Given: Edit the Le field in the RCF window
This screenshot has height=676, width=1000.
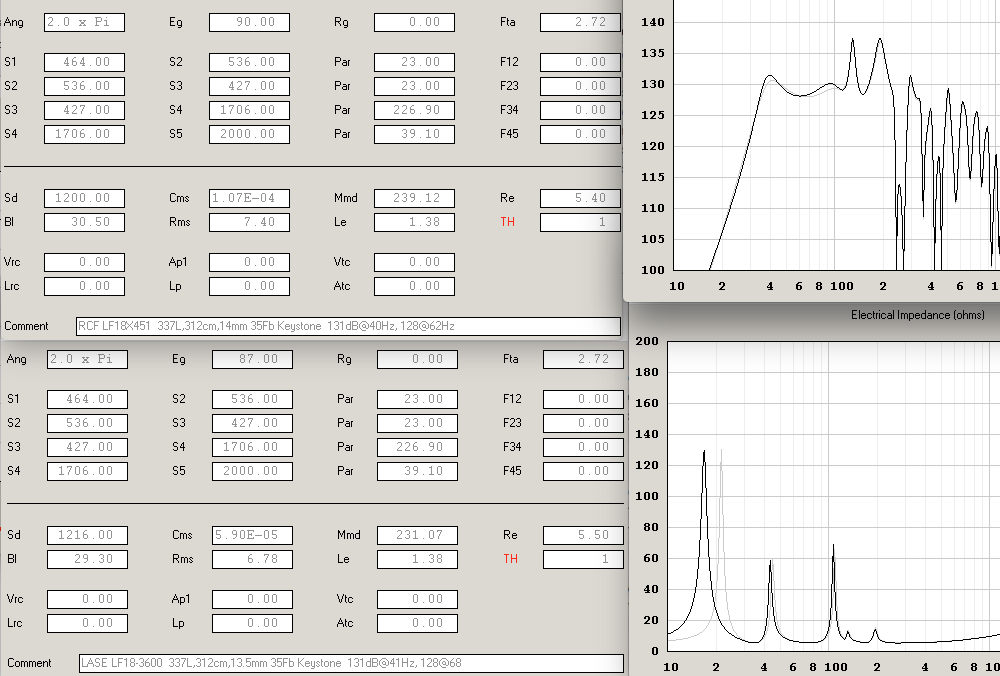Looking at the screenshot, I should pyautogui.click(x=415, y=223).
